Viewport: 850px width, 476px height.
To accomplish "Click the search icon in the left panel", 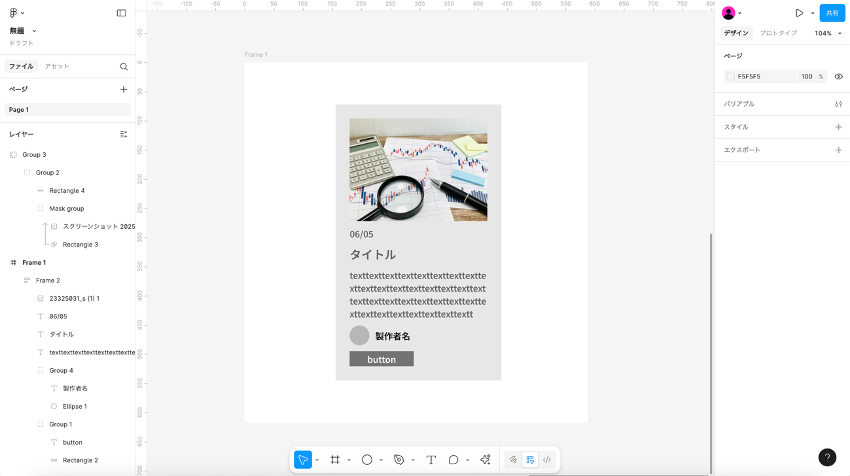I will pos(124,67).
